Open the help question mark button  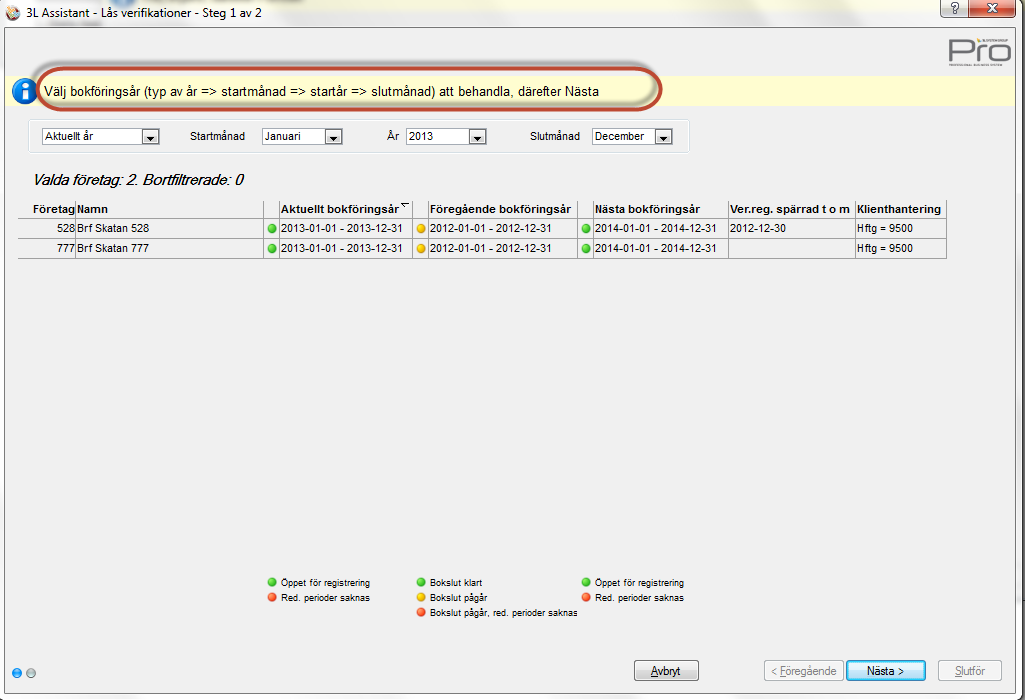tap(954, 8)
